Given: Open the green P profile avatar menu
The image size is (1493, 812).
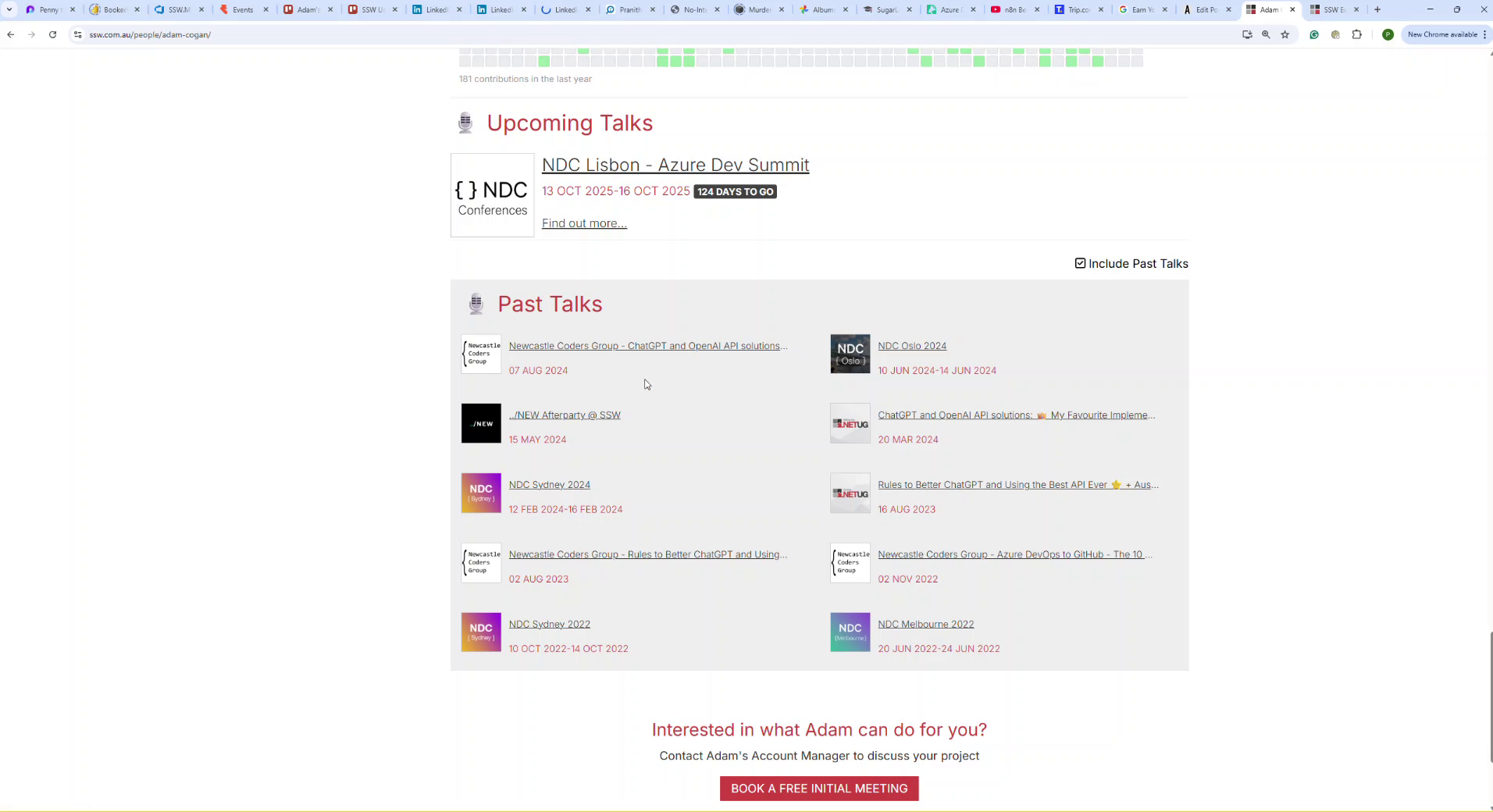Looking at the screenshot, I should click(x=1387, y=34).
